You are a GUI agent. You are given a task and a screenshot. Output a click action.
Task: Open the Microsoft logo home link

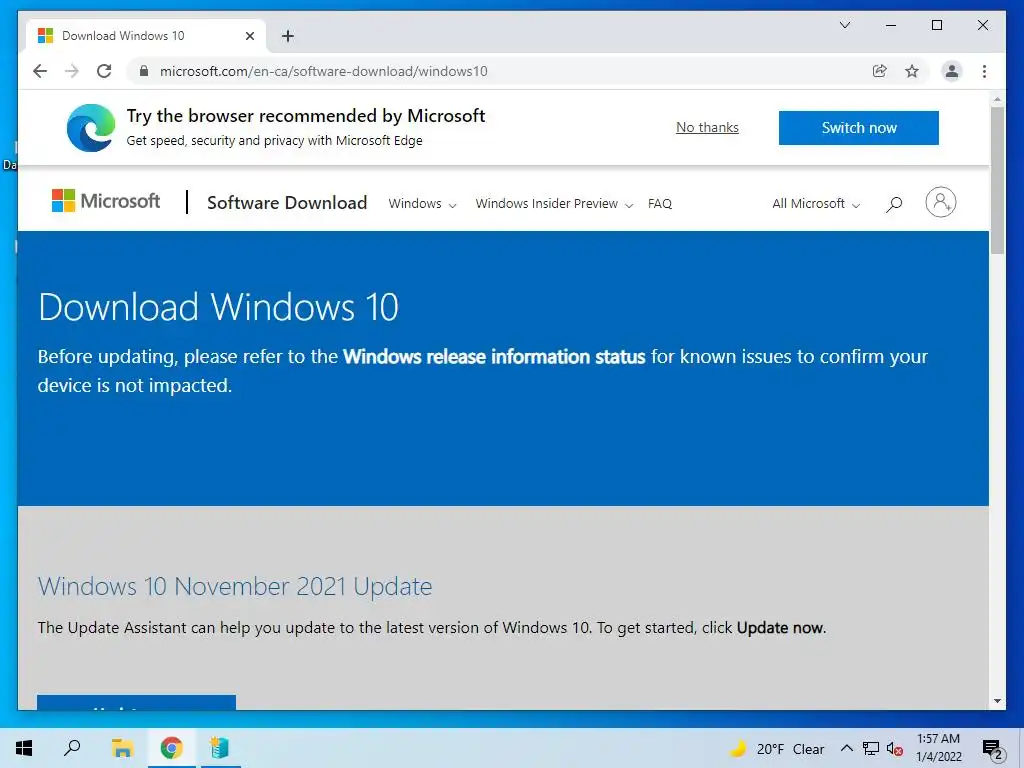106,201
